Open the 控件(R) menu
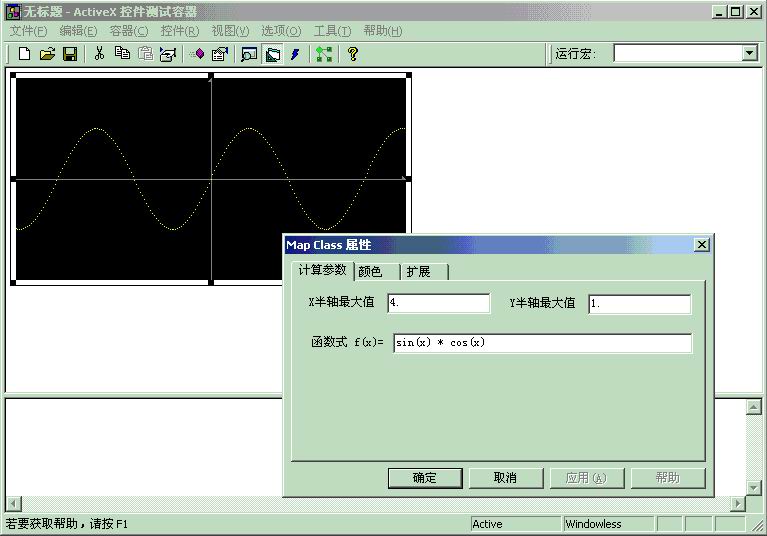This screenshot has width=767, height=536. point(180,31)
